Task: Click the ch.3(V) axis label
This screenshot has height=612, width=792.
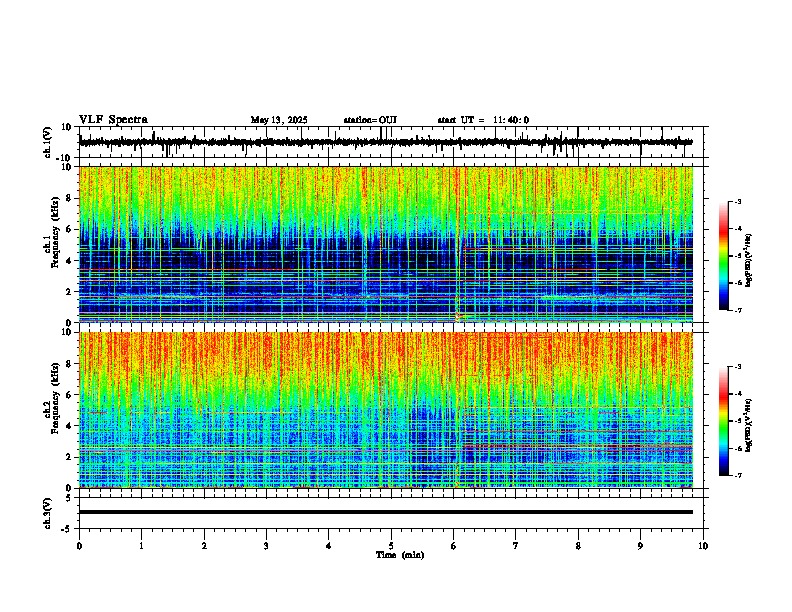Action: tap(48, 513)
